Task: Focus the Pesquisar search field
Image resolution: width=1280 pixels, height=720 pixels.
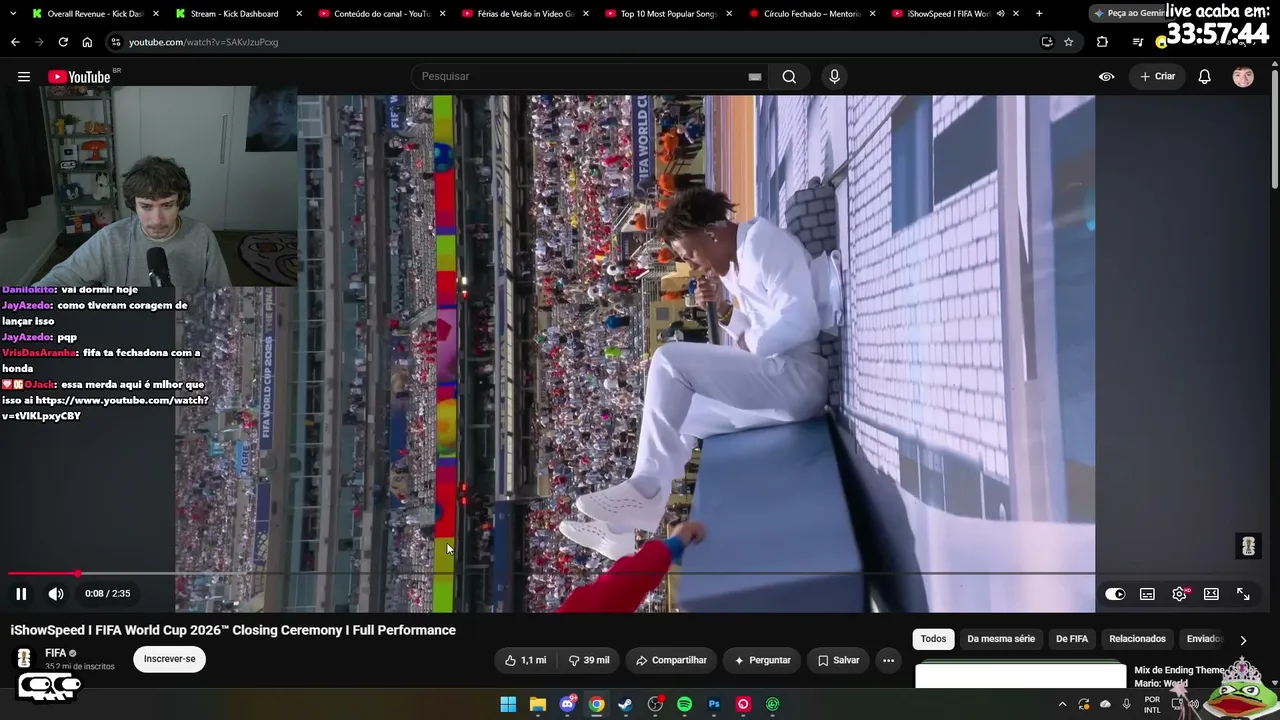Action: click(x=580, y=77)
